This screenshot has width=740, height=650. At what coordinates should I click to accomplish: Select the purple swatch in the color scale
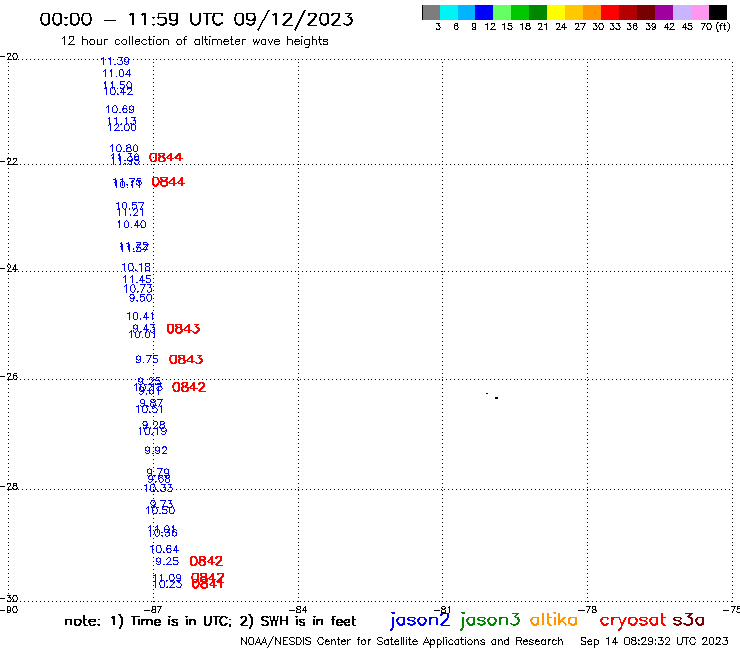(664, 12)
